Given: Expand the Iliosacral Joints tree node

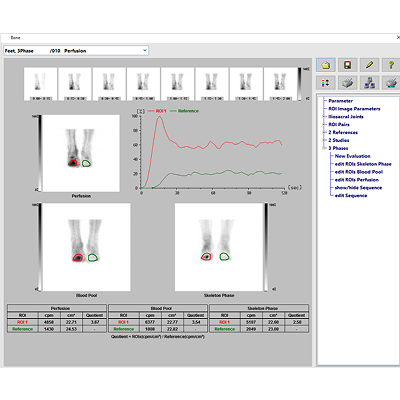Looking at the screenshot, I should coord(323,117).
